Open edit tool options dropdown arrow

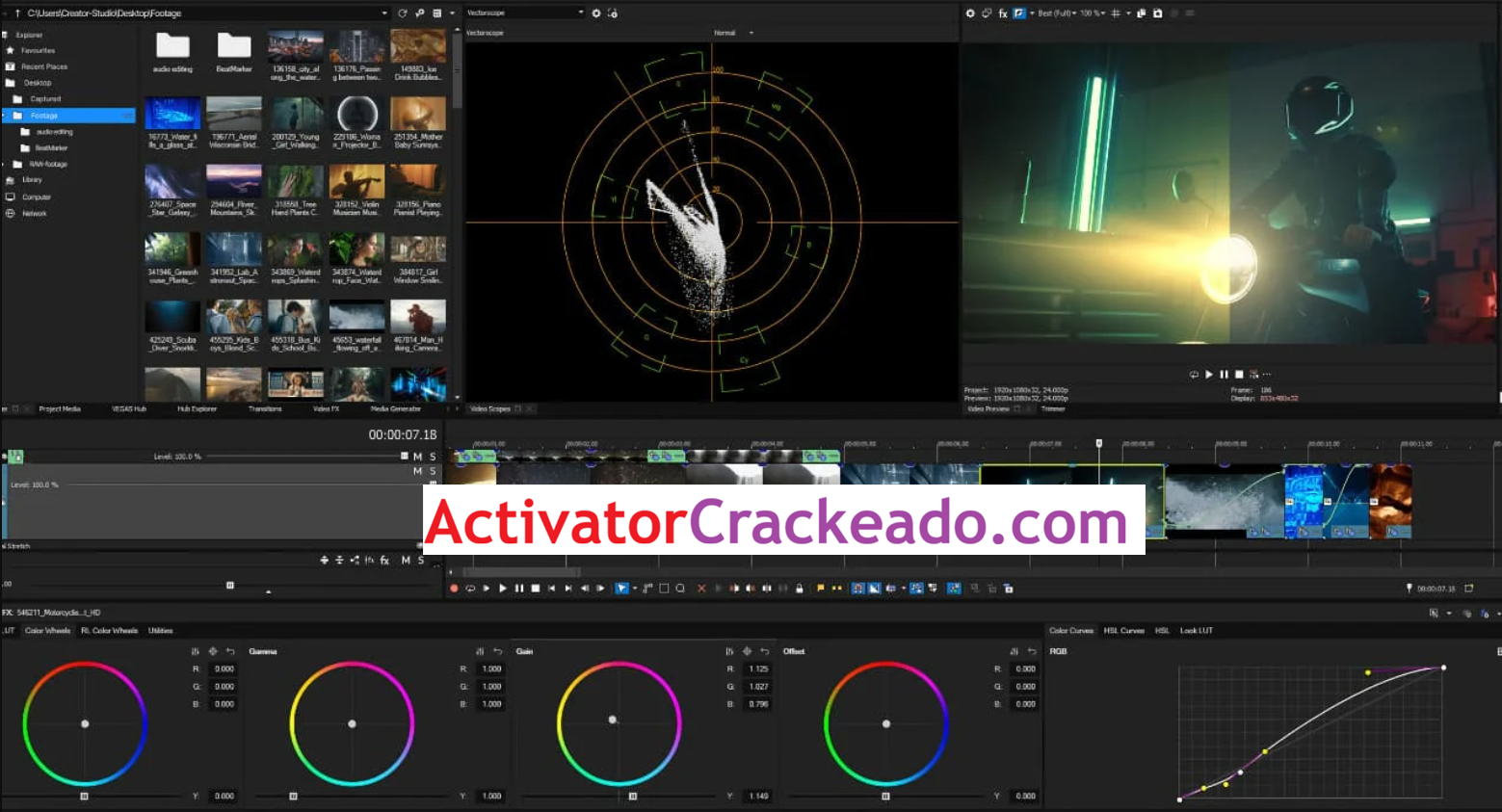[x=634, y=589]
